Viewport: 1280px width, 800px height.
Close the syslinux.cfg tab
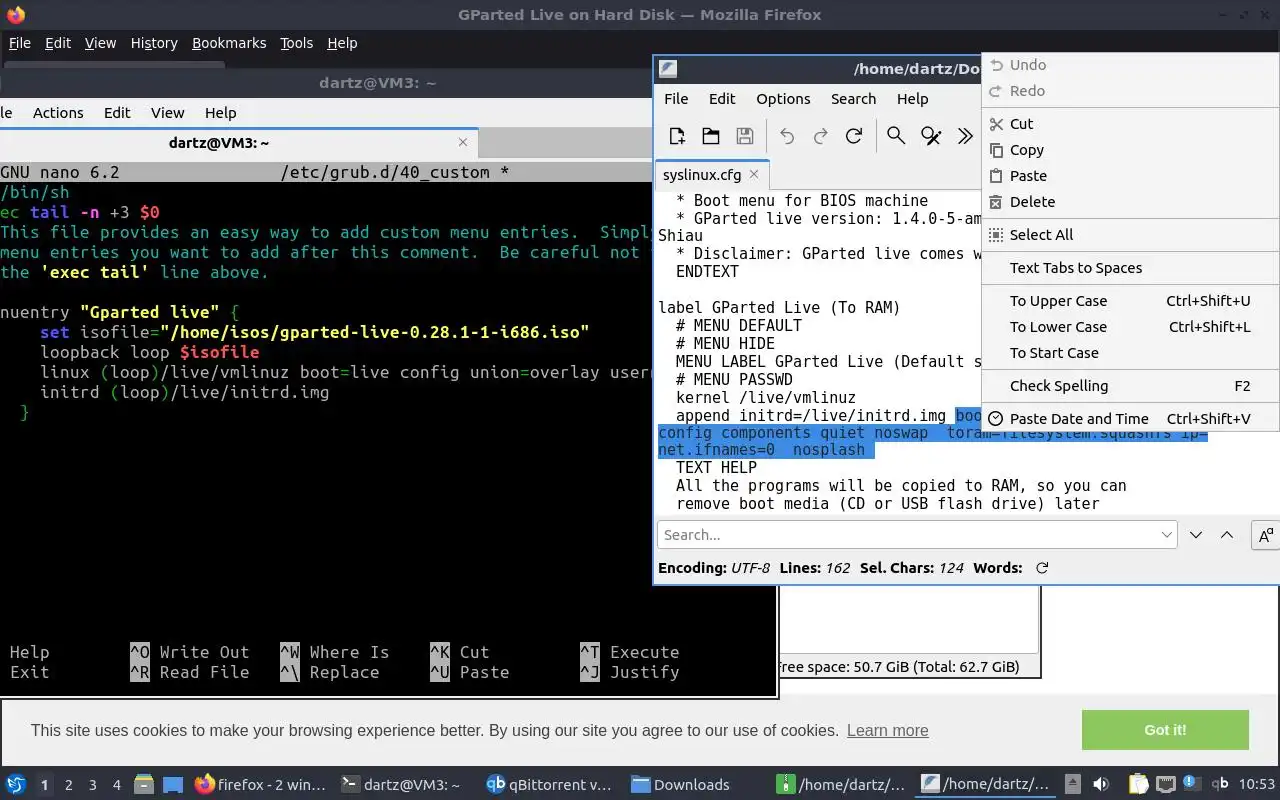(754, 174)
